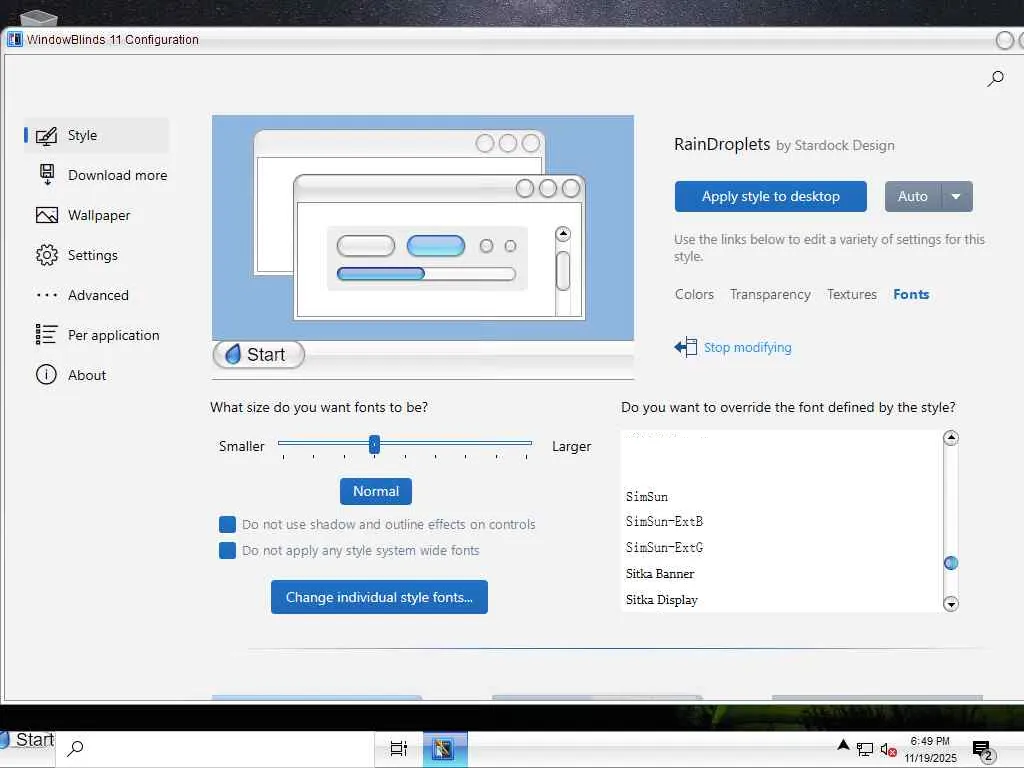
Task: Switch to the Colors tab
Action: tap(694, 295)
